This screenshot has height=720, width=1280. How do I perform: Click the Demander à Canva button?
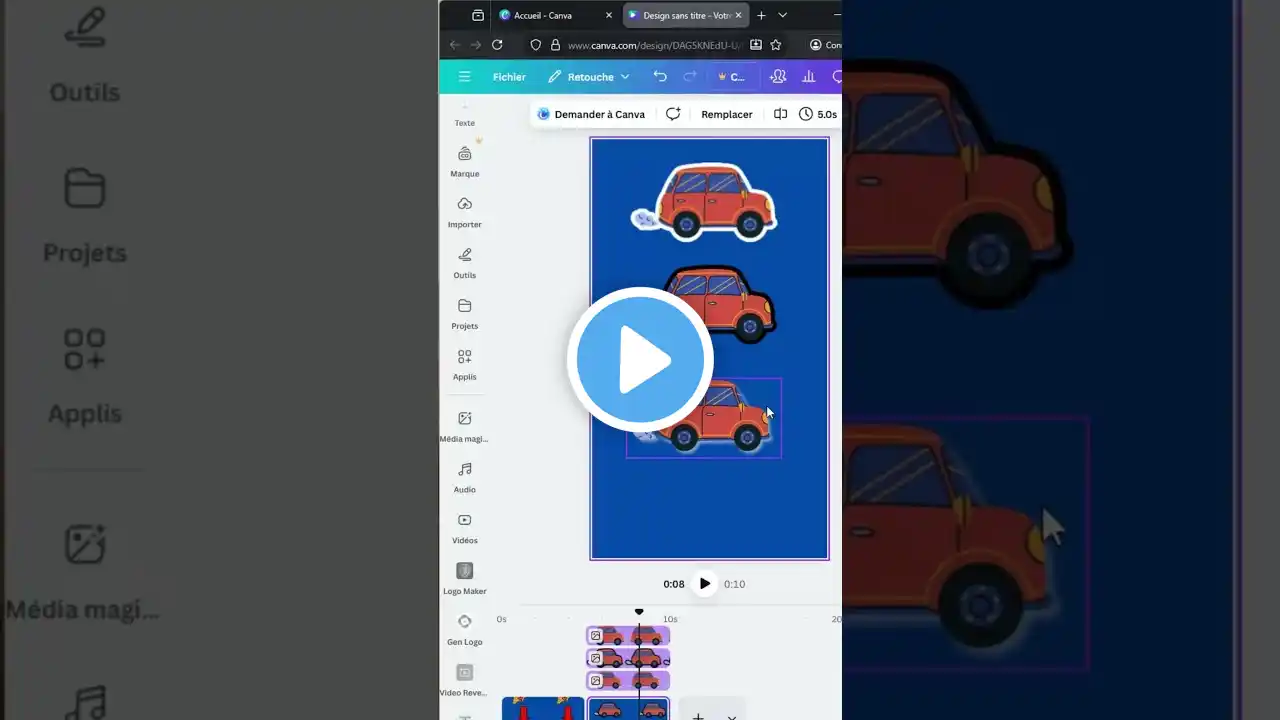click(591, 114)
